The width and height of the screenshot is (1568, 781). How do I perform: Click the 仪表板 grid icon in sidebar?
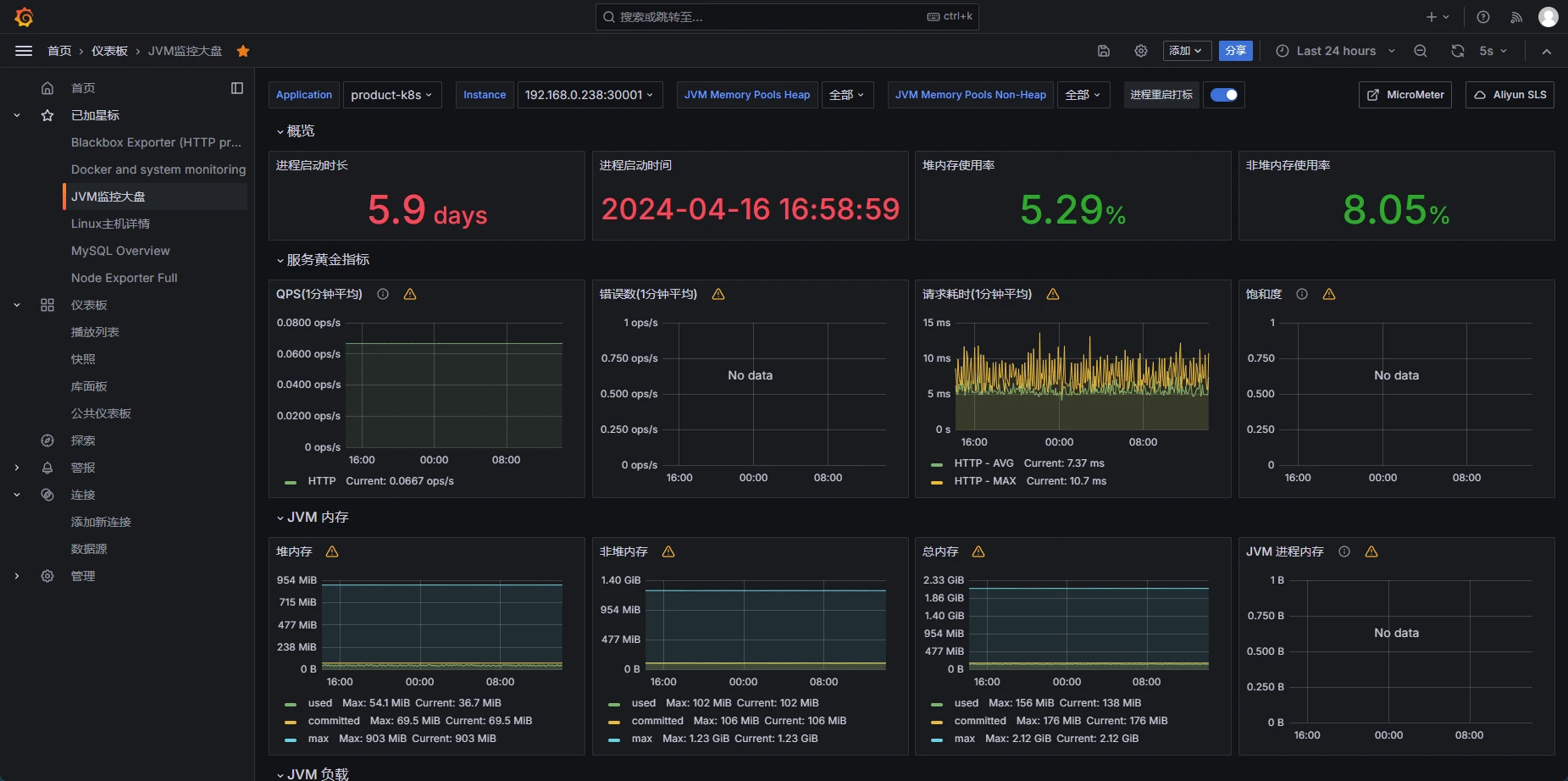tap(47, 305)
